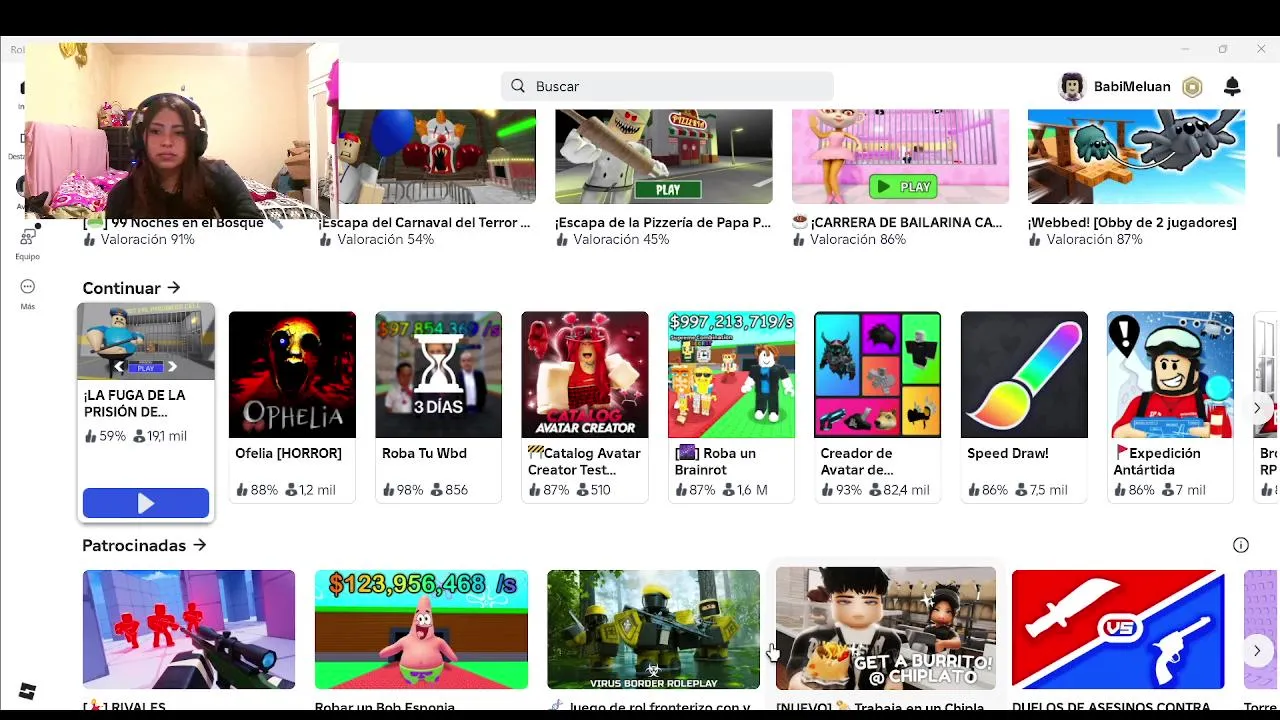Open Virus Border Roleplay thumbnail
1280x720 pixels.
(653, 630)
